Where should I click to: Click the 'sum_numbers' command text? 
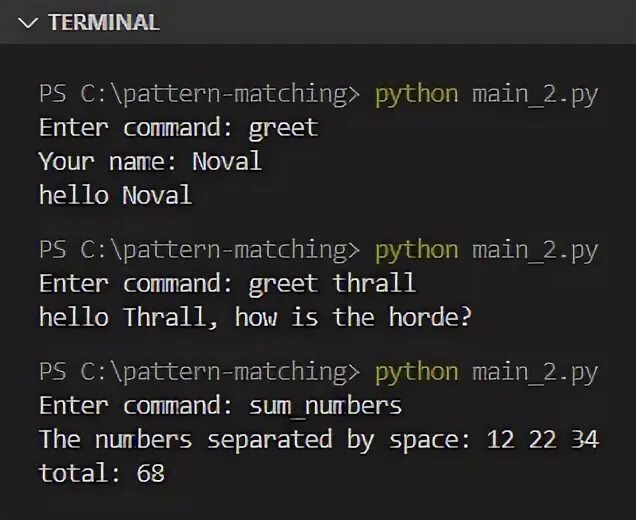point(325,406)
